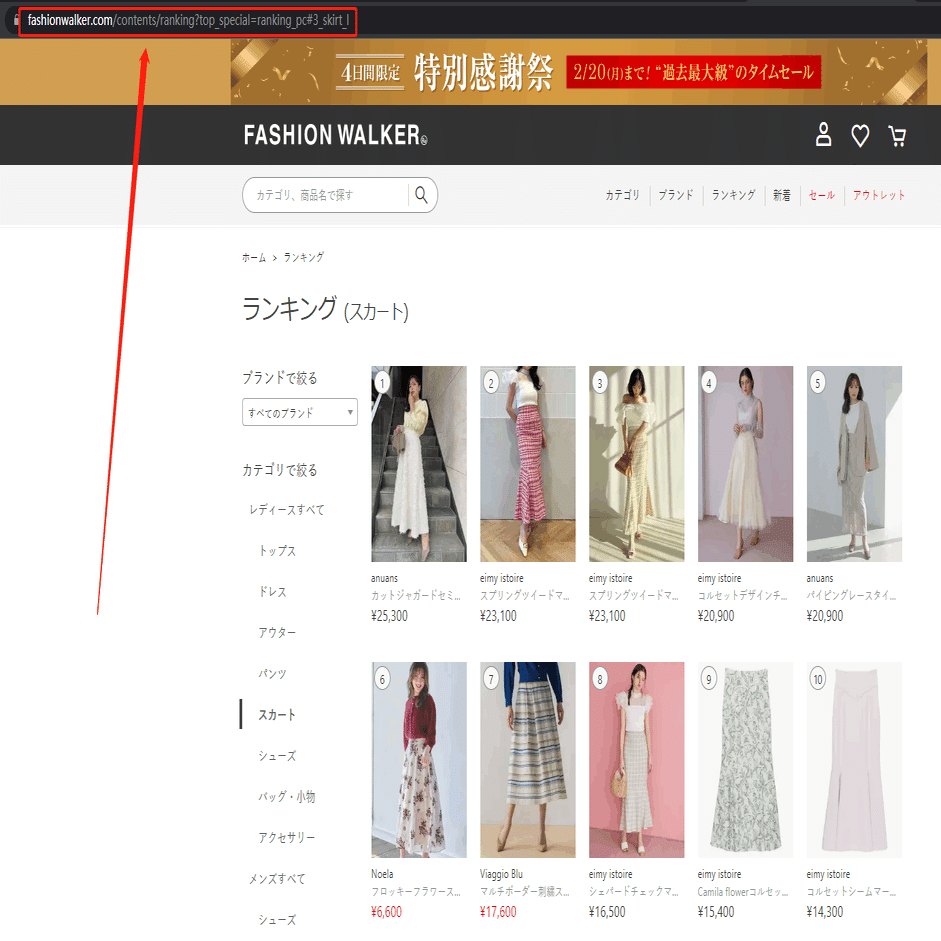Open rank 1 anuans skirt thumbnail
The width and height of the screenshot is (941, 941).
click(x=419, y=464)
